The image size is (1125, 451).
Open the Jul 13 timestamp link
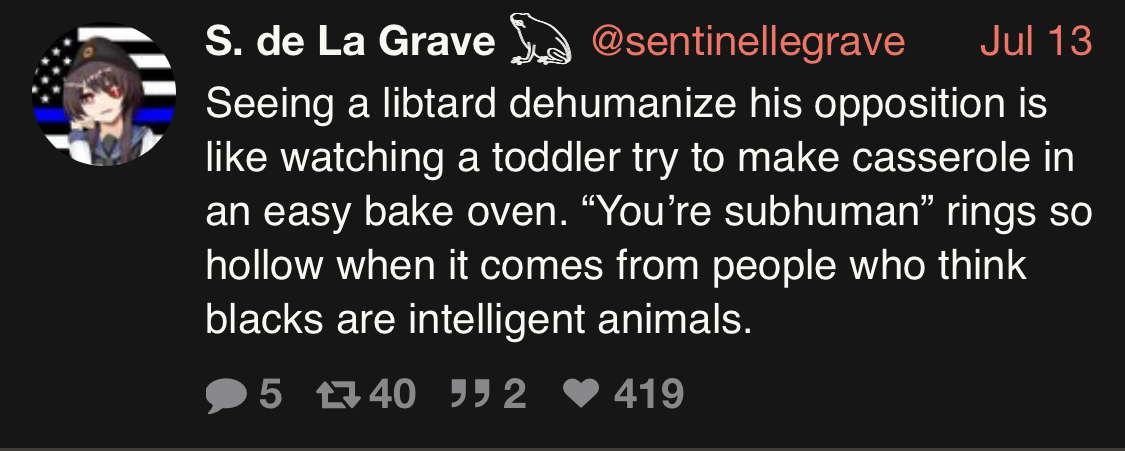(1035, 43)
